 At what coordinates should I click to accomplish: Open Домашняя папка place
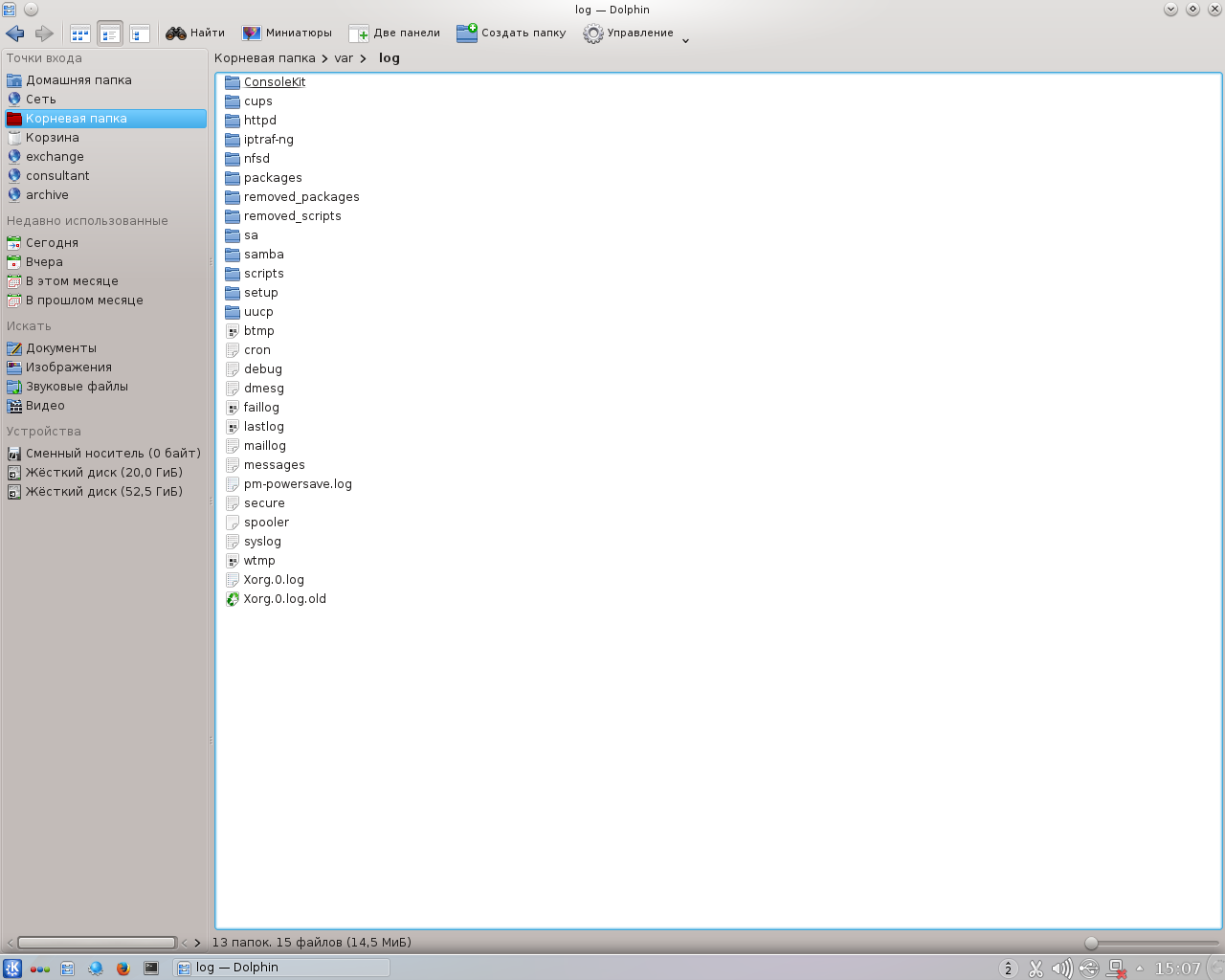105,80
